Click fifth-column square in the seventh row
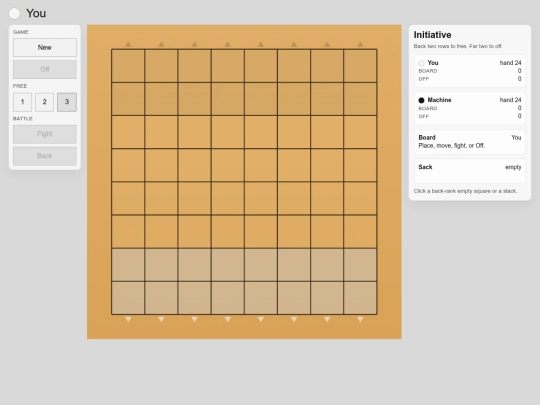The height and width of the screenshot is (405, 540). pyautogui.click(x=261, y=265)
